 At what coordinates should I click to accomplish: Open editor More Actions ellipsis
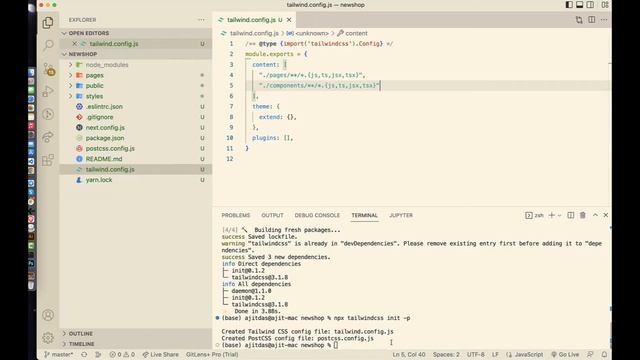point(604,20)
